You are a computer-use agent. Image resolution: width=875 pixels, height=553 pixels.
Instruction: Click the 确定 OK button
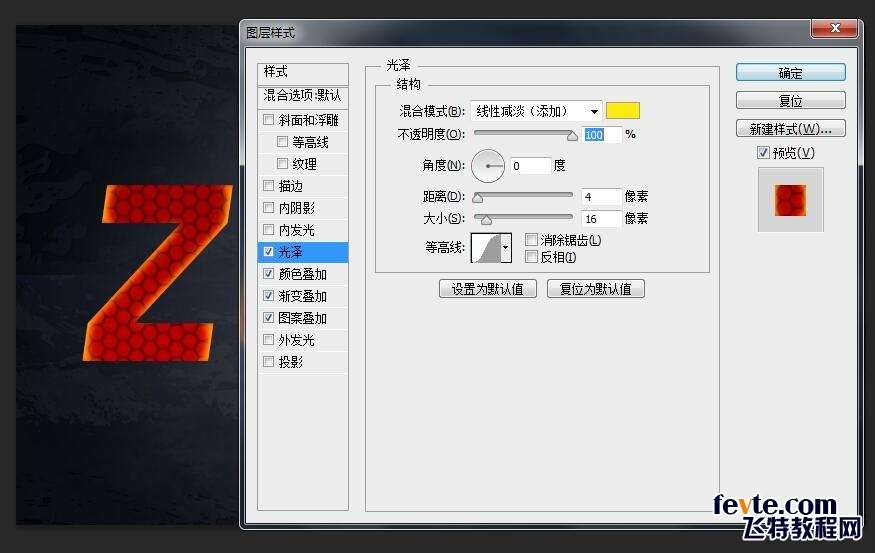(x=791, y=73)
